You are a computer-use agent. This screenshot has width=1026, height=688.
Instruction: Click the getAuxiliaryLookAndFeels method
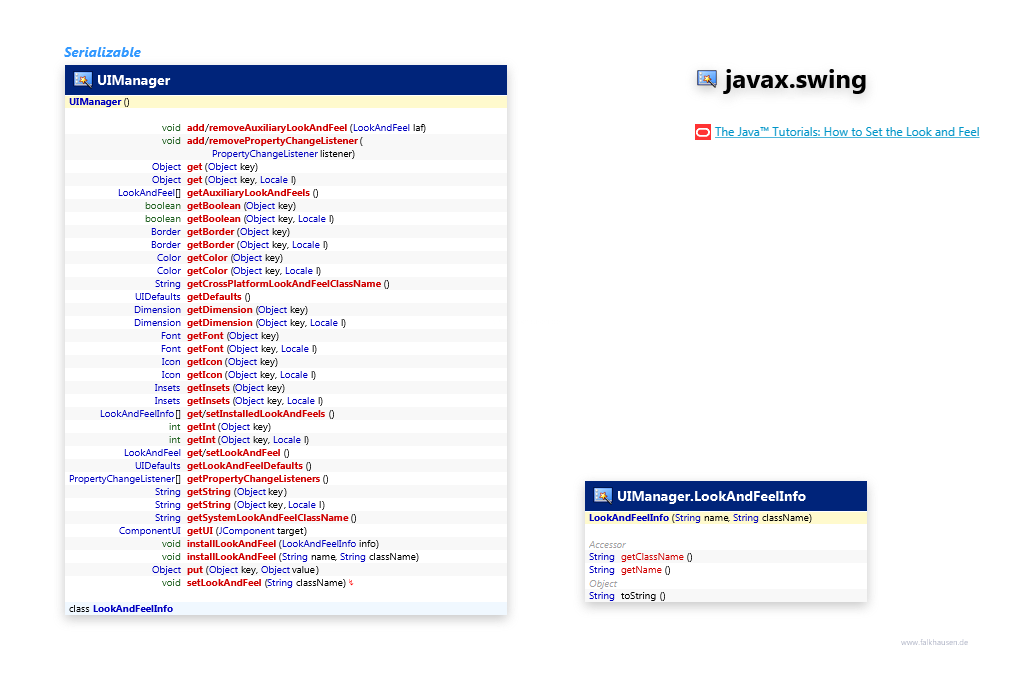point(249,192)
